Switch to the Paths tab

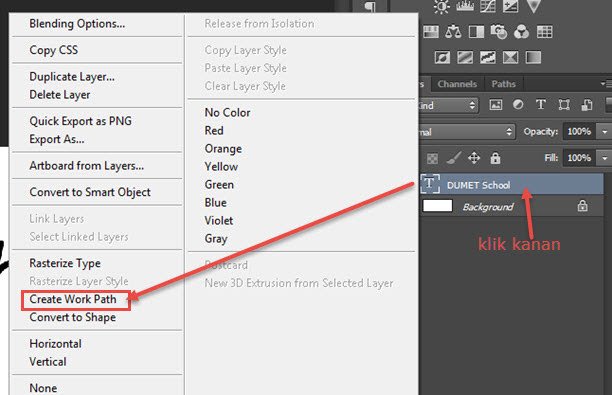pyautogui.click(x=503, y=84)
